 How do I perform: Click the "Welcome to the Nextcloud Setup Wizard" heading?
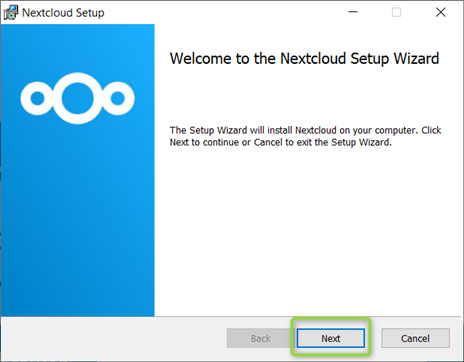pos(304,59)
